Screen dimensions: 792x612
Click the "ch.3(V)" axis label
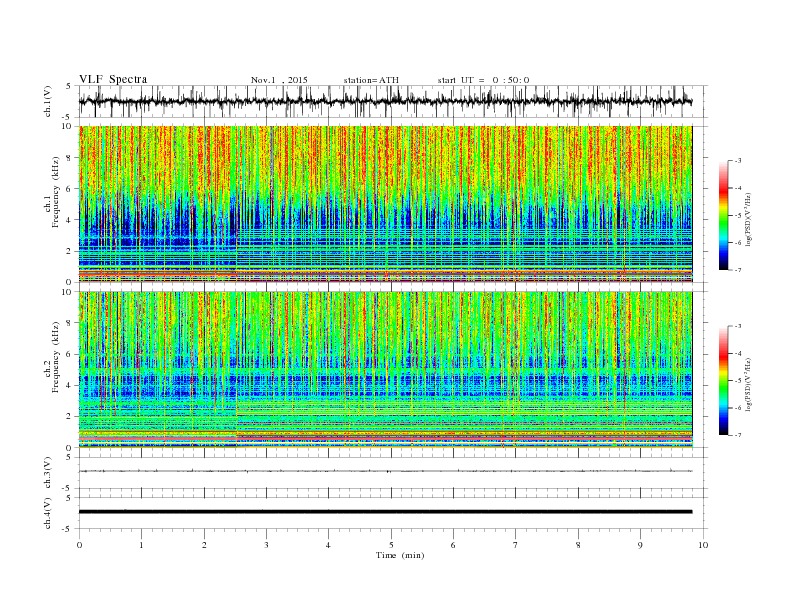[x=48, y=473]
